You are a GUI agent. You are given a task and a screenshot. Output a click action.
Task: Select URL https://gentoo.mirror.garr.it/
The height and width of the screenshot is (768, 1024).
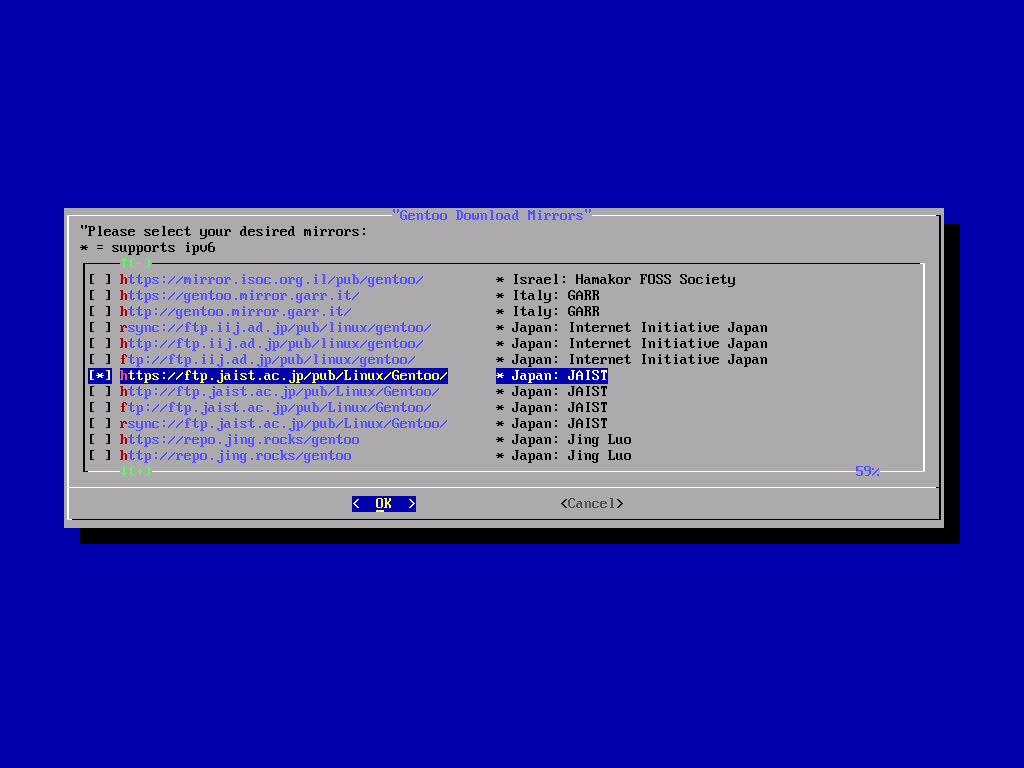point(240,296)
